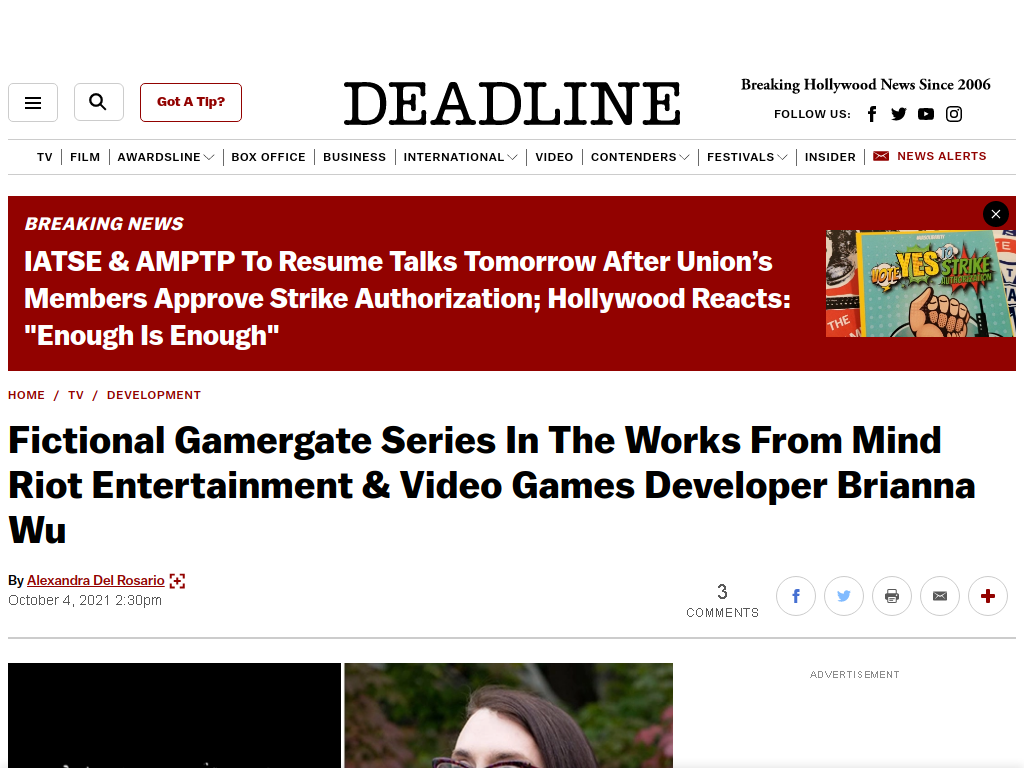Select the October 4, 2021 2:30pm date

(x=85, y=600)
